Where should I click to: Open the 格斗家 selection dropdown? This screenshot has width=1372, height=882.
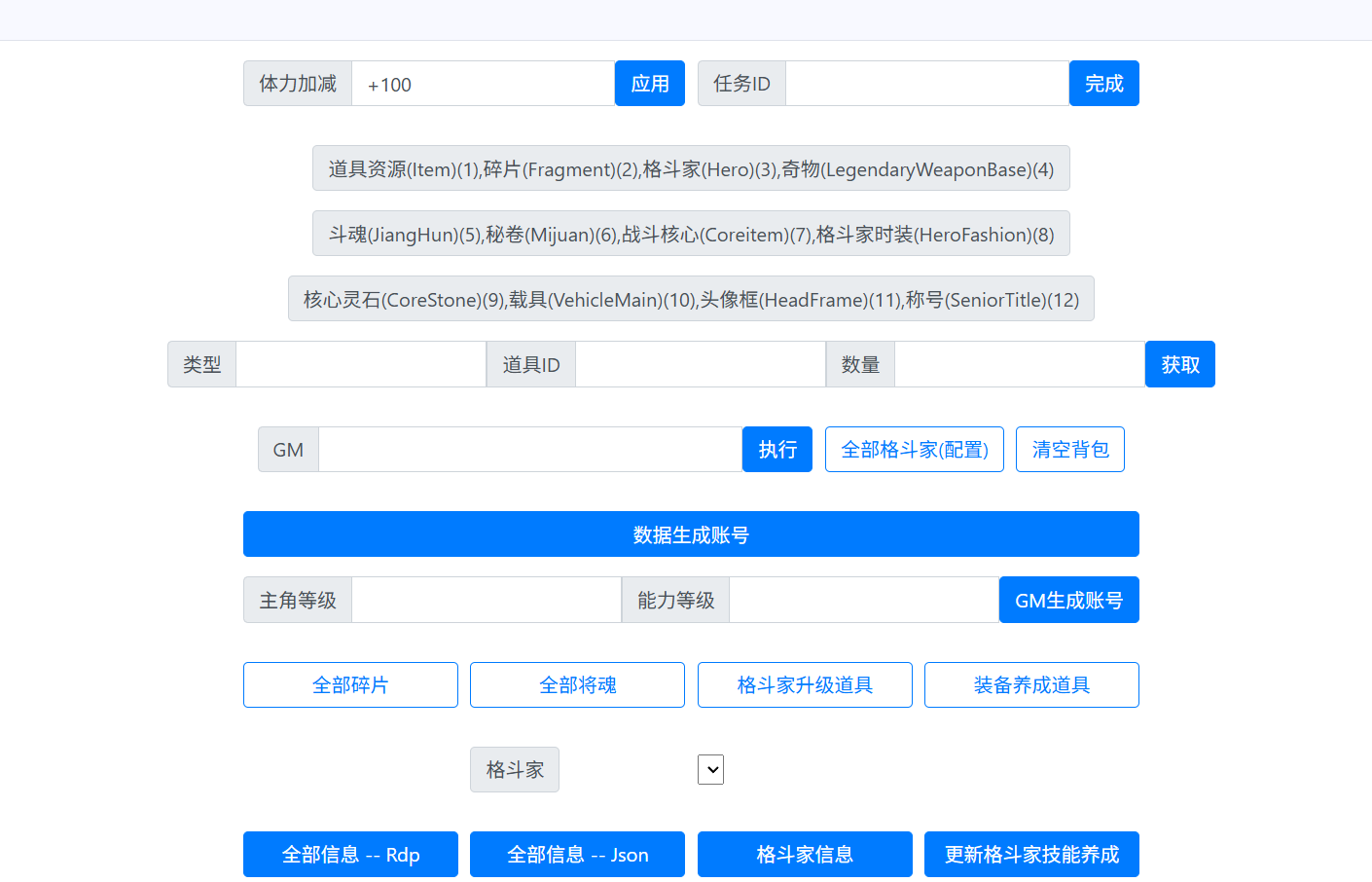[710, 769]
